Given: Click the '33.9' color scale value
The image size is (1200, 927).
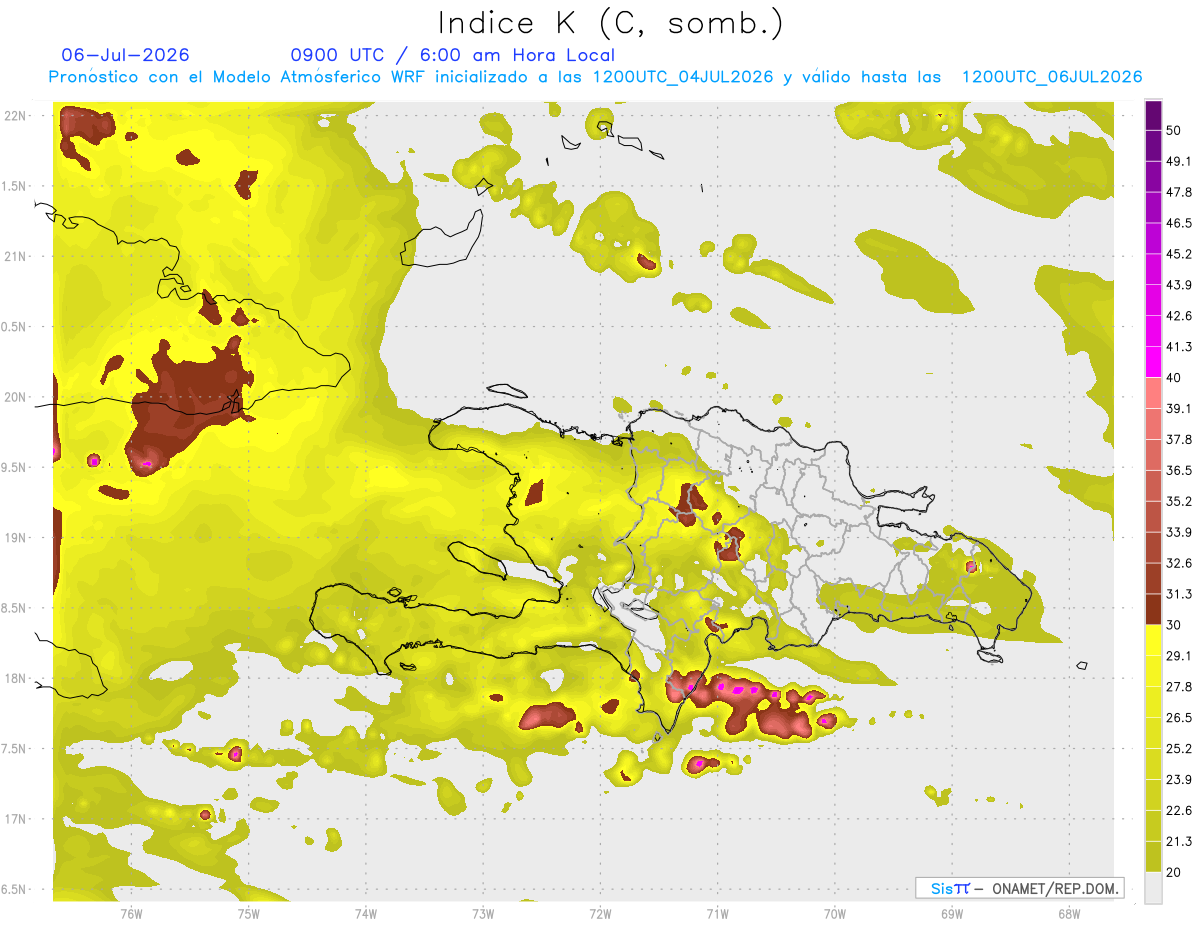Looking at the screenshot, I should pos(1179,532).
